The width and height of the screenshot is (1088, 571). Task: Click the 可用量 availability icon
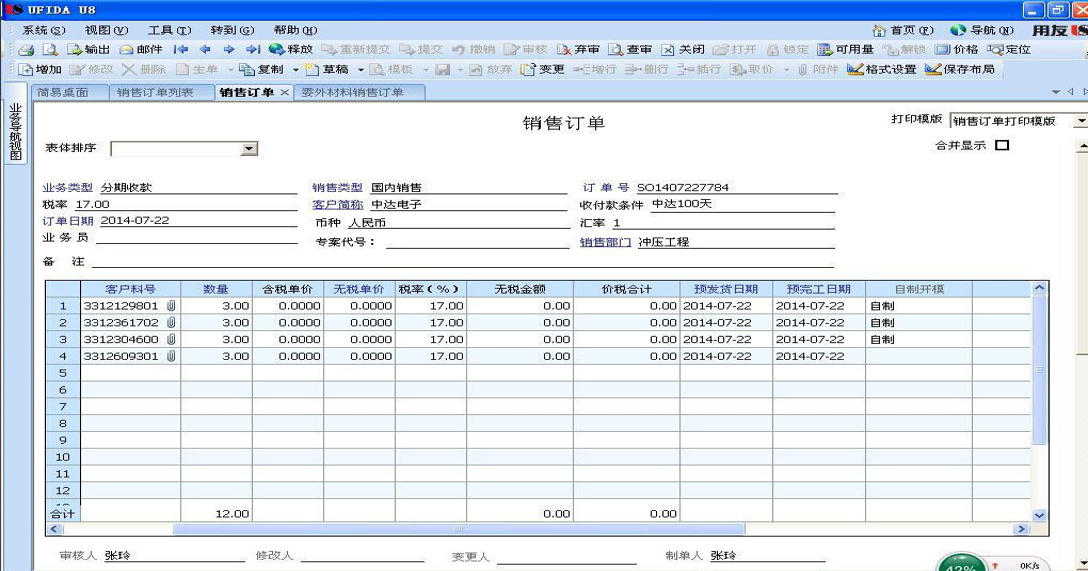tap(844, 50)
